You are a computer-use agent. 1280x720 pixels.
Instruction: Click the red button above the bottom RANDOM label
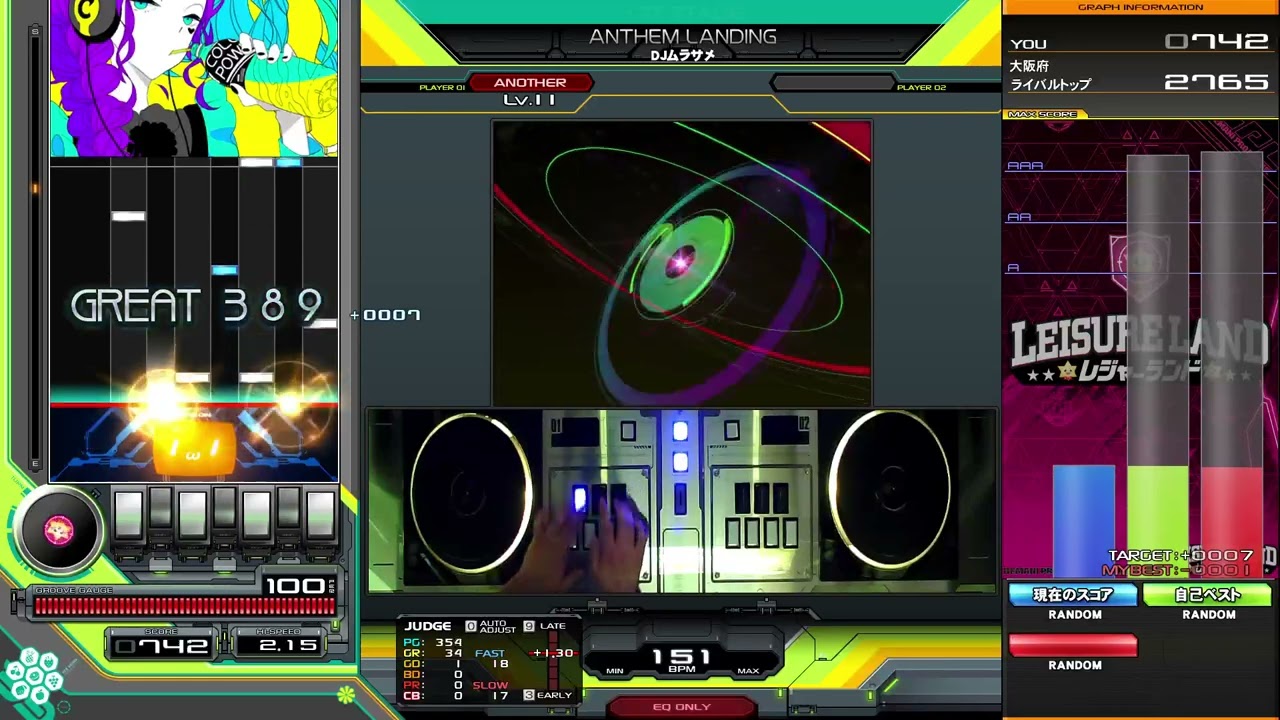pyautogui.click(x=1073, y=646)
